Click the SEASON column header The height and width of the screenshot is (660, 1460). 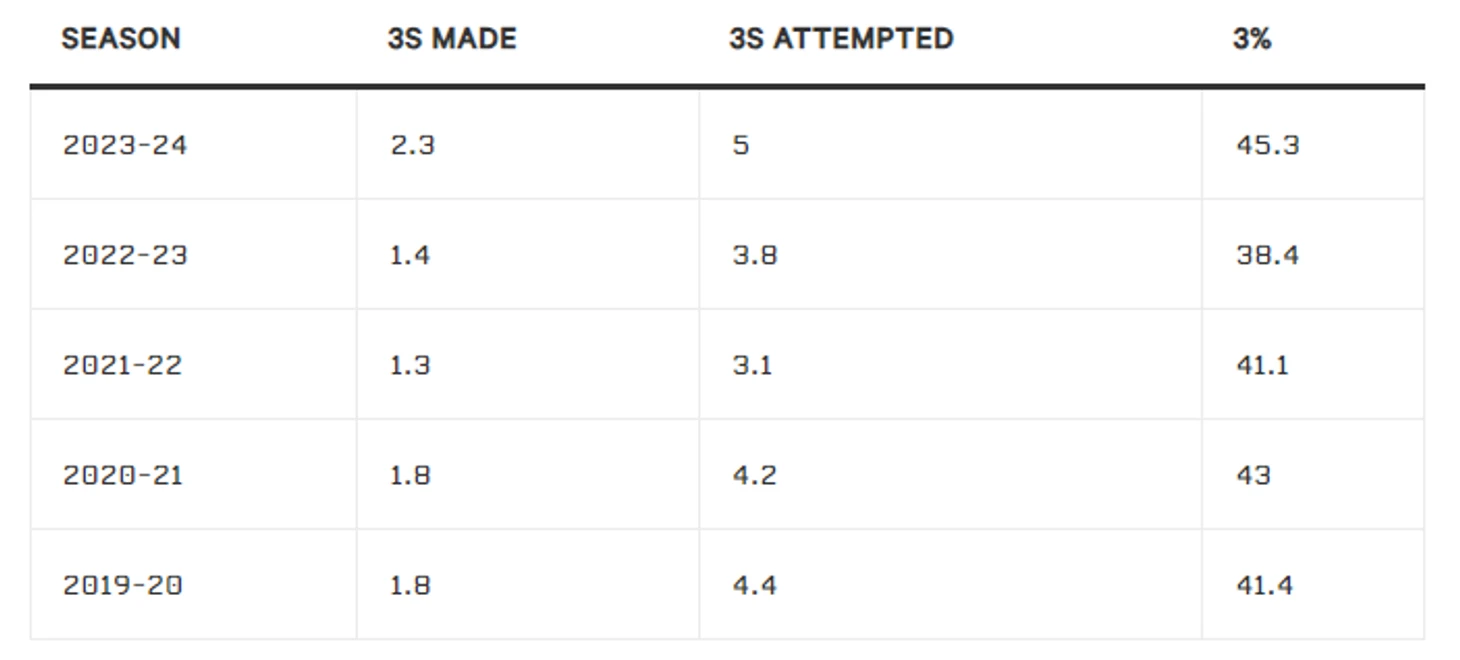[121, 39]
